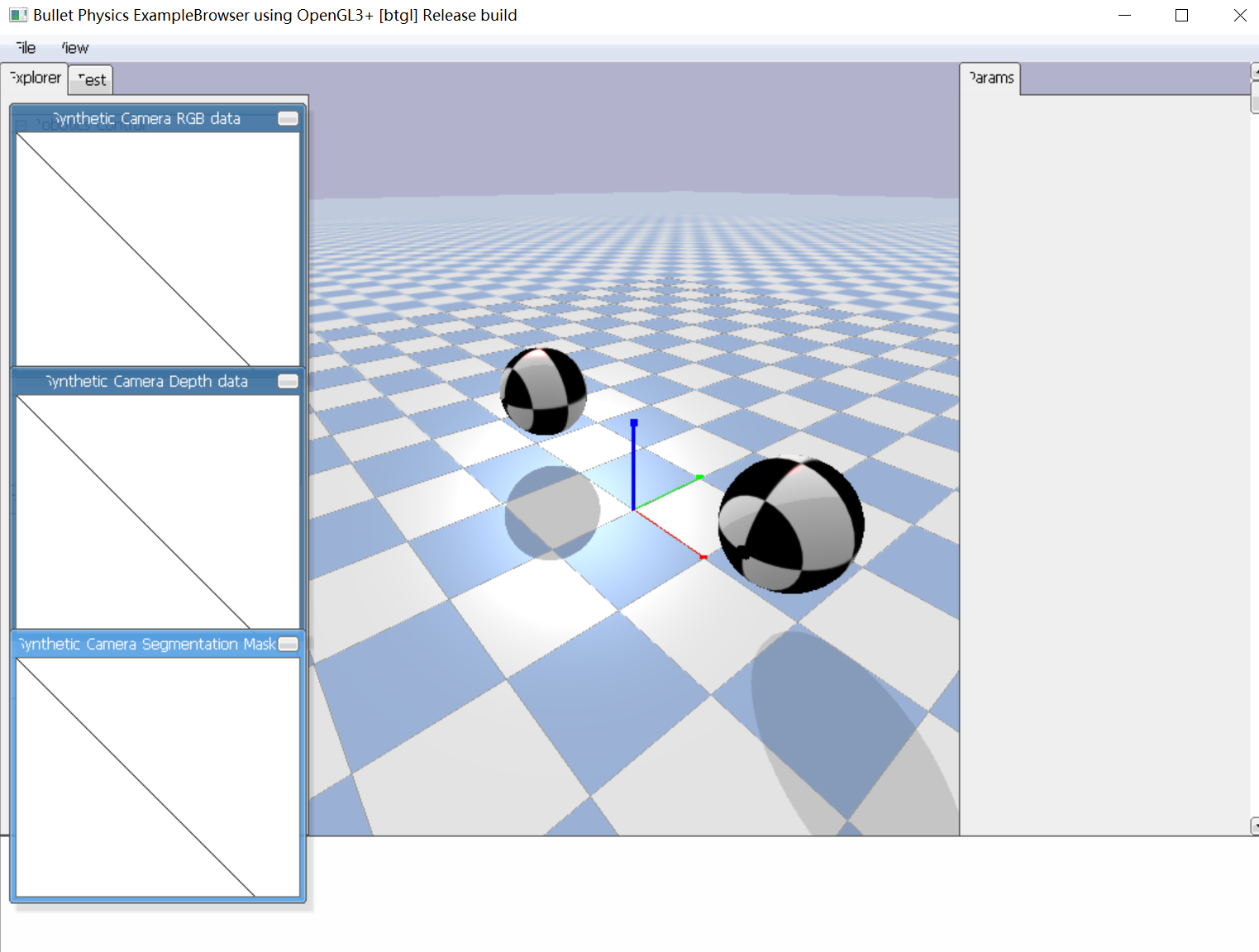Screen dimensions: 1259x952
Task: Select the Explorer tab
Action: [x=35, y=78]
